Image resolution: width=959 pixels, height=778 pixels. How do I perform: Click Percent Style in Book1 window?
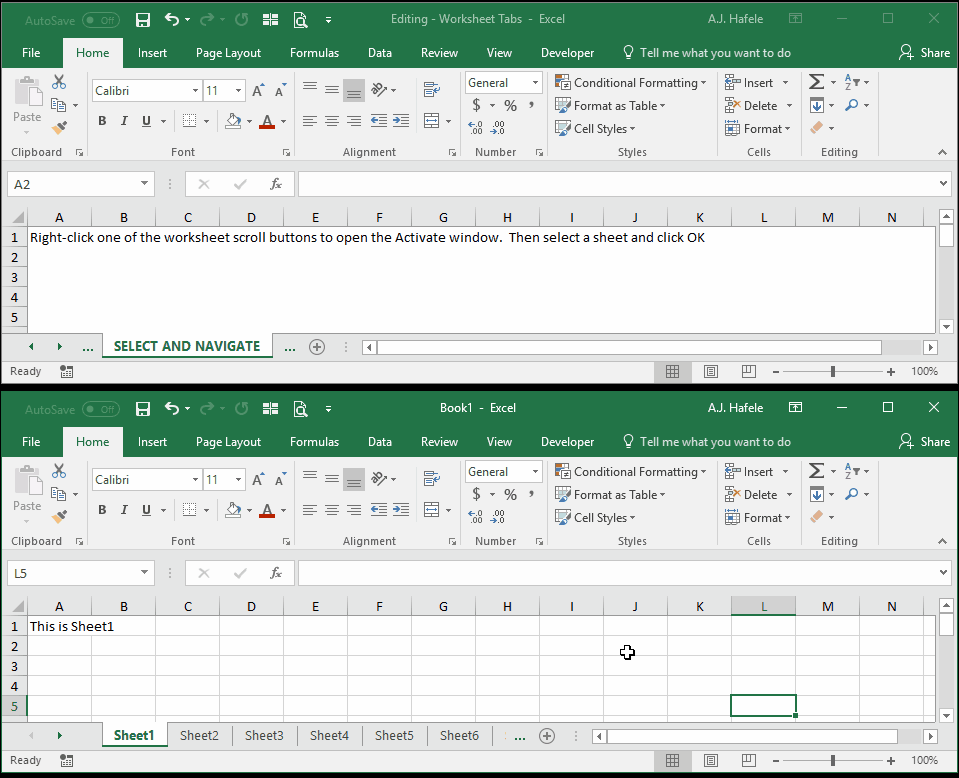pyautogui.click(x=510, y=495)
